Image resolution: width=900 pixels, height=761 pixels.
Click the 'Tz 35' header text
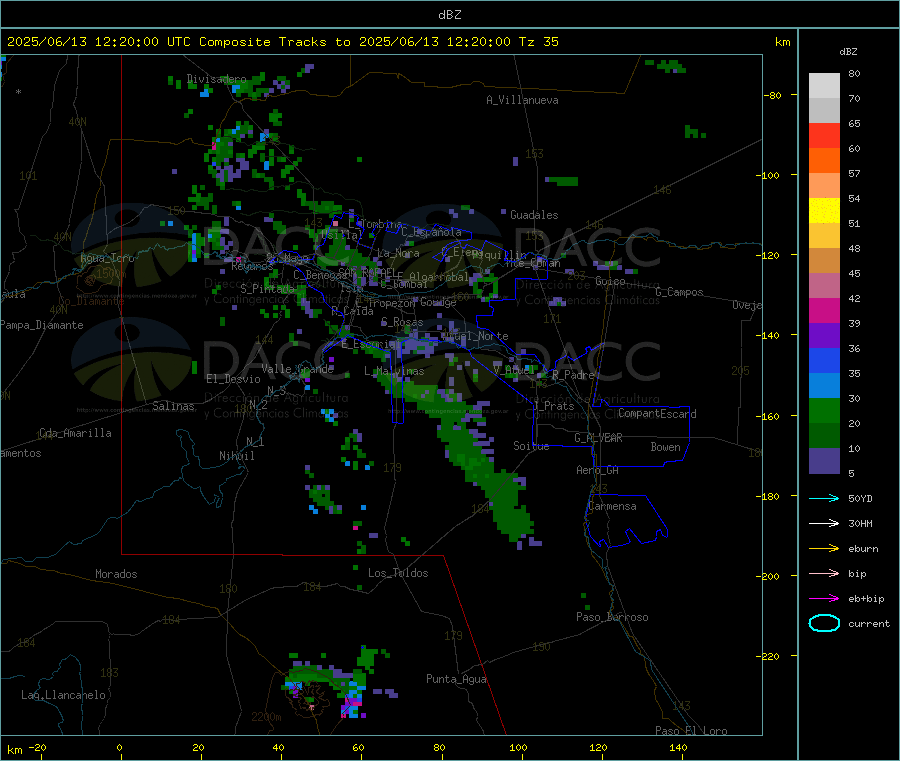(538, 42)
